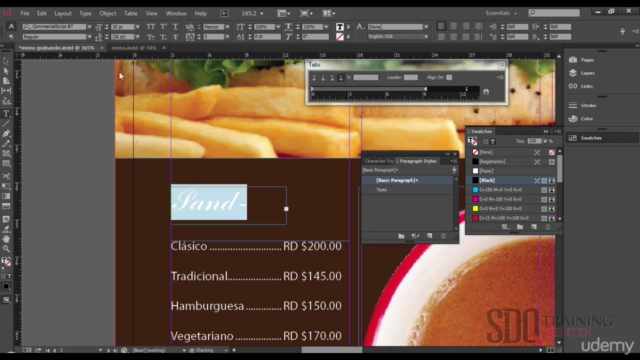
Task: Select the Zoom tool in the toolbox
Action: pyautogui.click(x=6, y=249)
